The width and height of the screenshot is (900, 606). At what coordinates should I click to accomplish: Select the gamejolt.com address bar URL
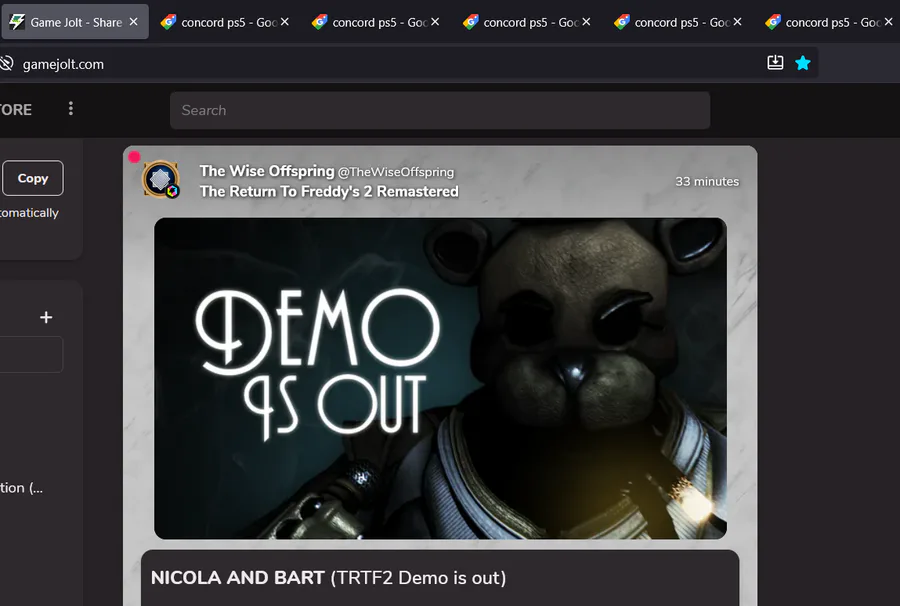pyautogui.click(x=63, y=64)
